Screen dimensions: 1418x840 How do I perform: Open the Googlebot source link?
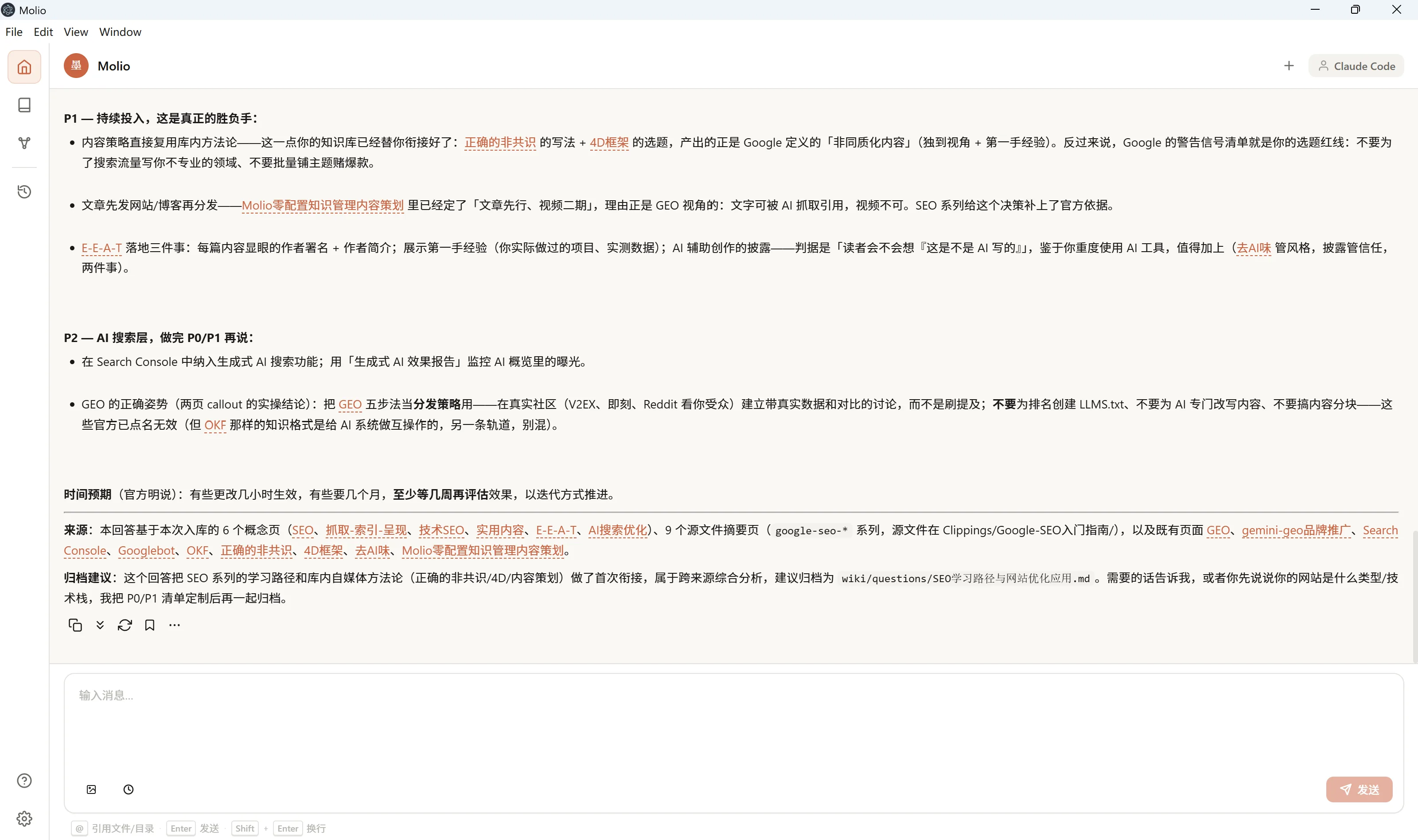[147, 551]
